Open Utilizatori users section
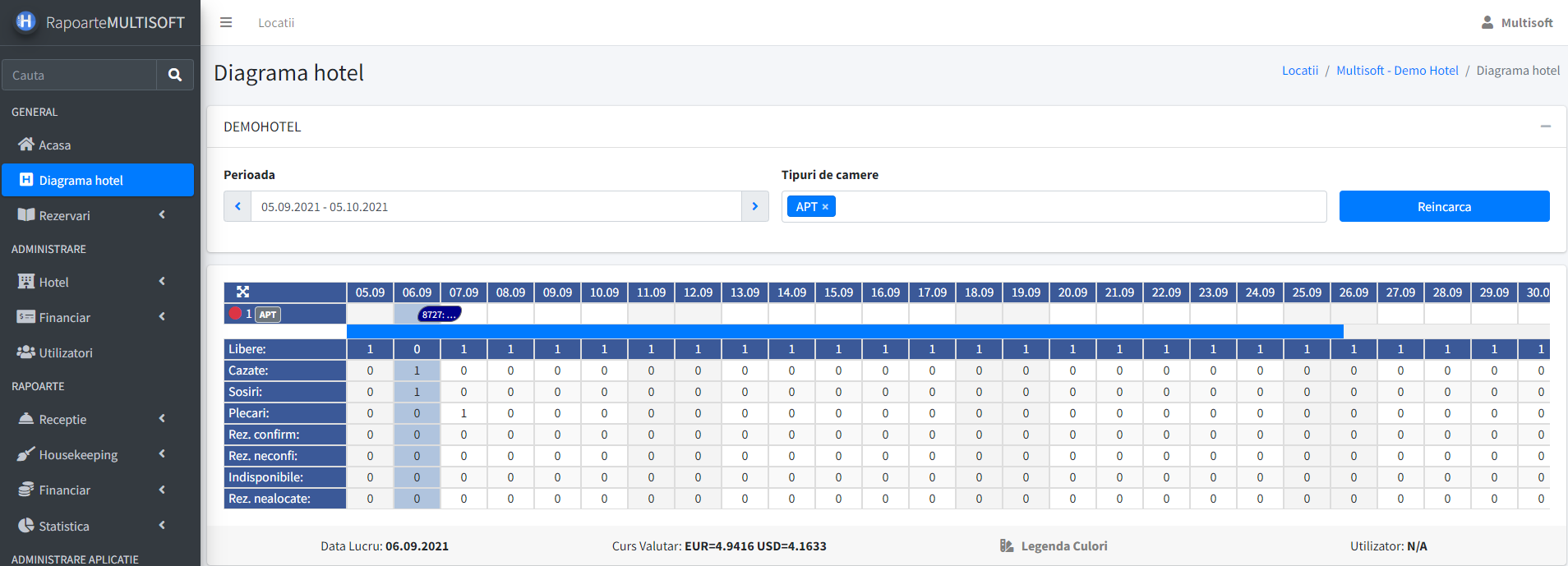Screen dimensions: 1568x566 (66, 353)
